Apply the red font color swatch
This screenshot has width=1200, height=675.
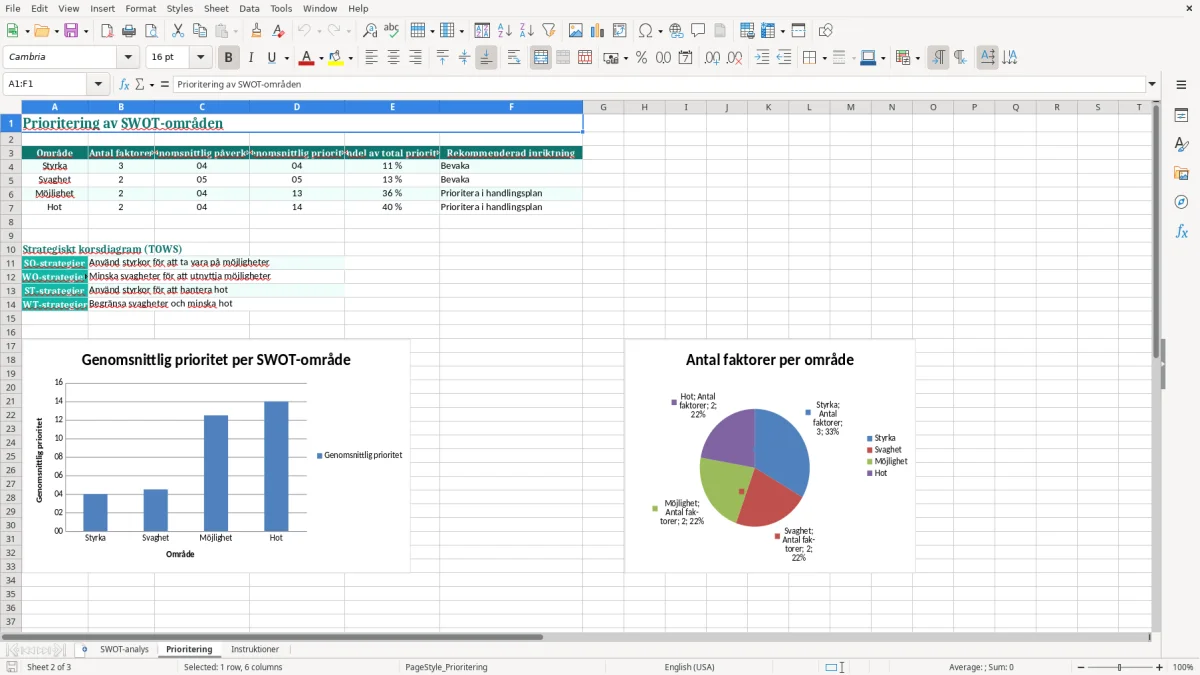305,58
